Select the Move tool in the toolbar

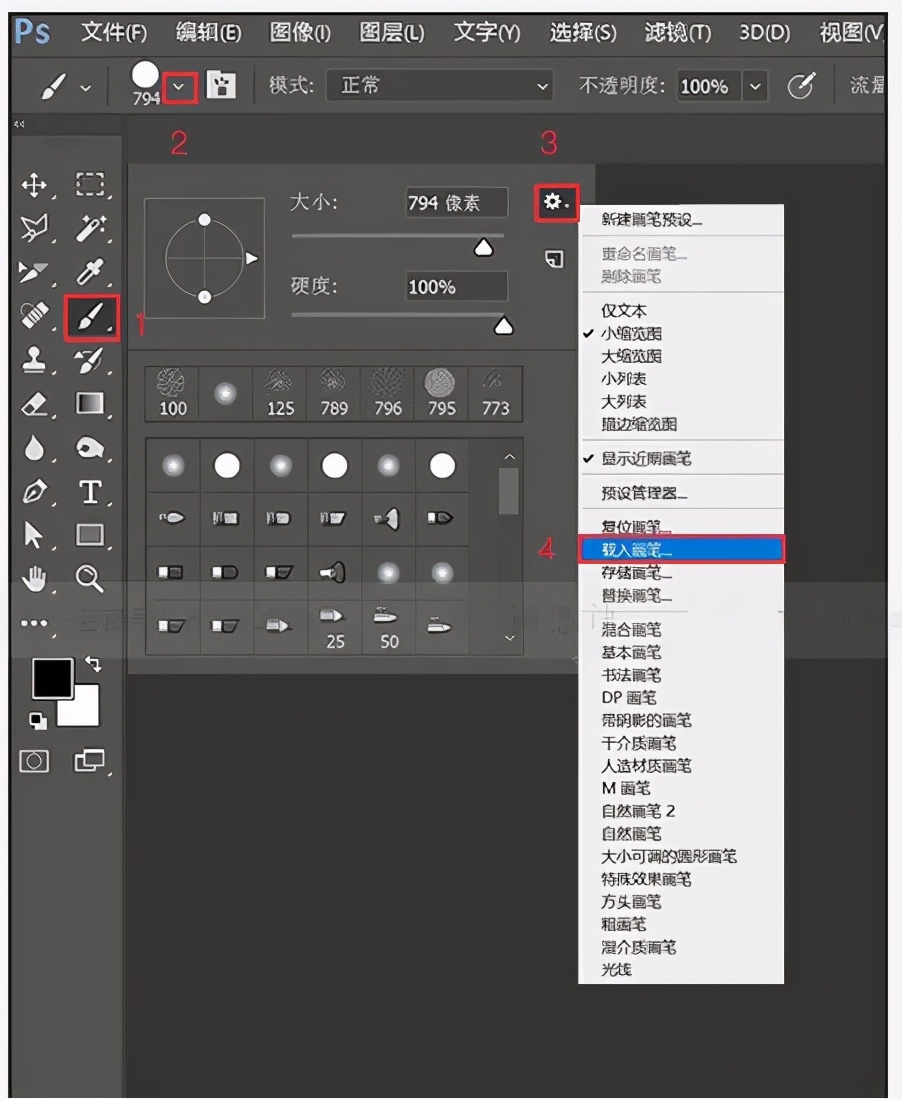pyautogui.click(x=34, y=184)
